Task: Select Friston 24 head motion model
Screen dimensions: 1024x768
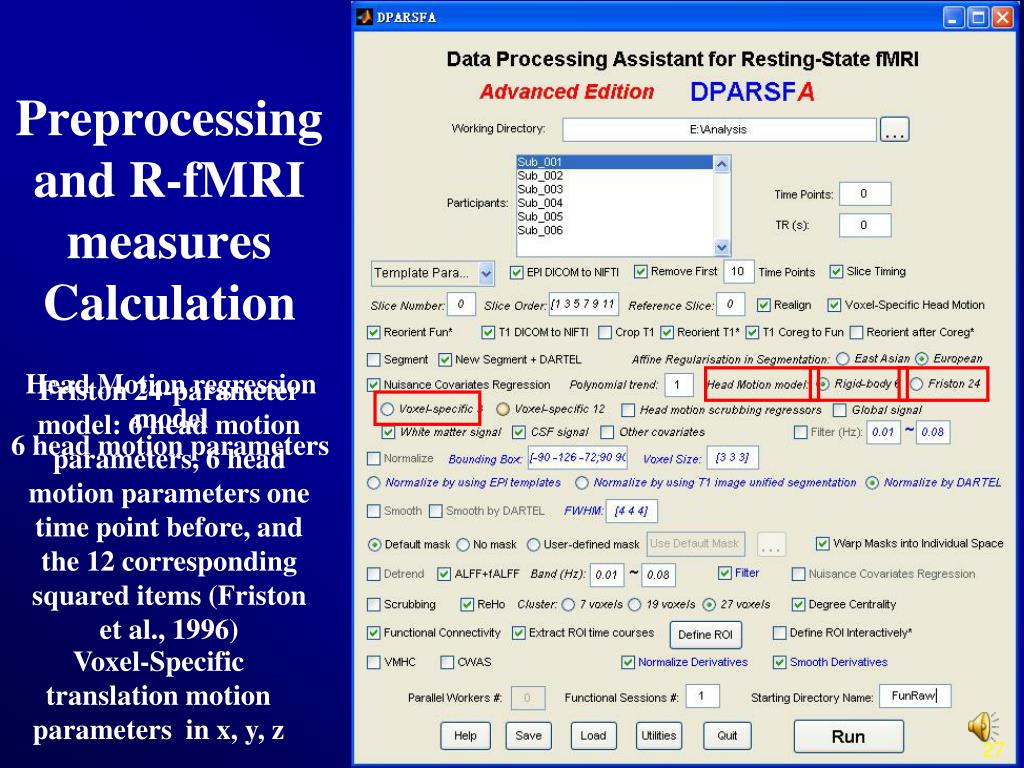Action: point(917,384)
